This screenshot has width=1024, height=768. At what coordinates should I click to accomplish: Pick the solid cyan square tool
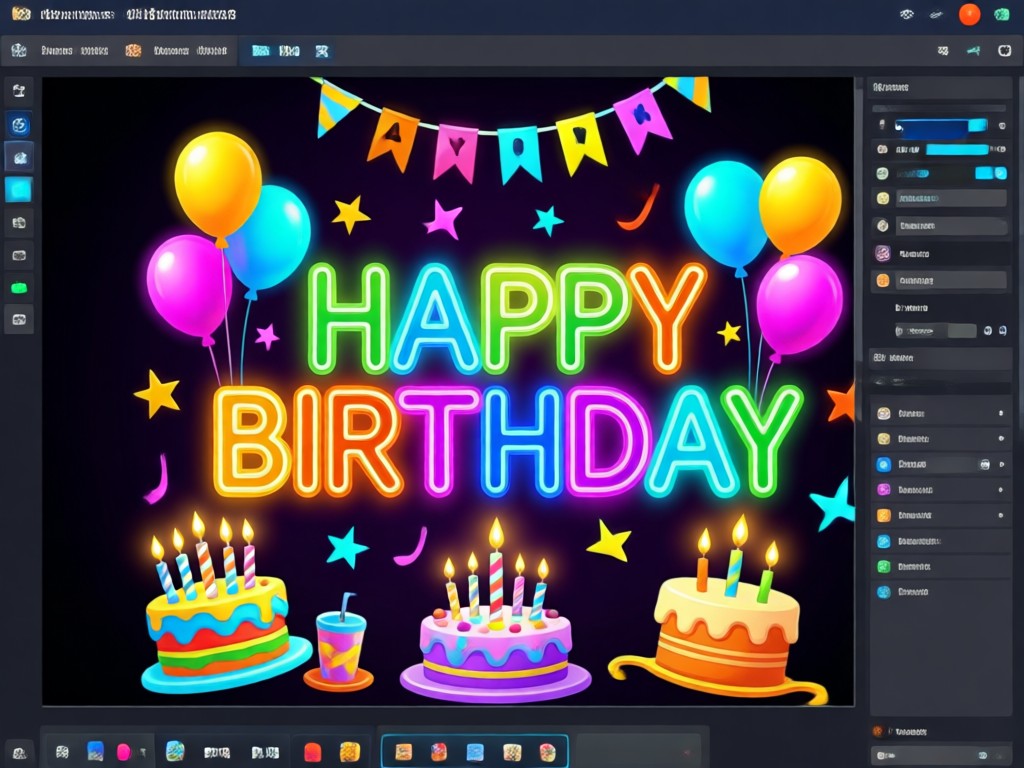(19, 190)
